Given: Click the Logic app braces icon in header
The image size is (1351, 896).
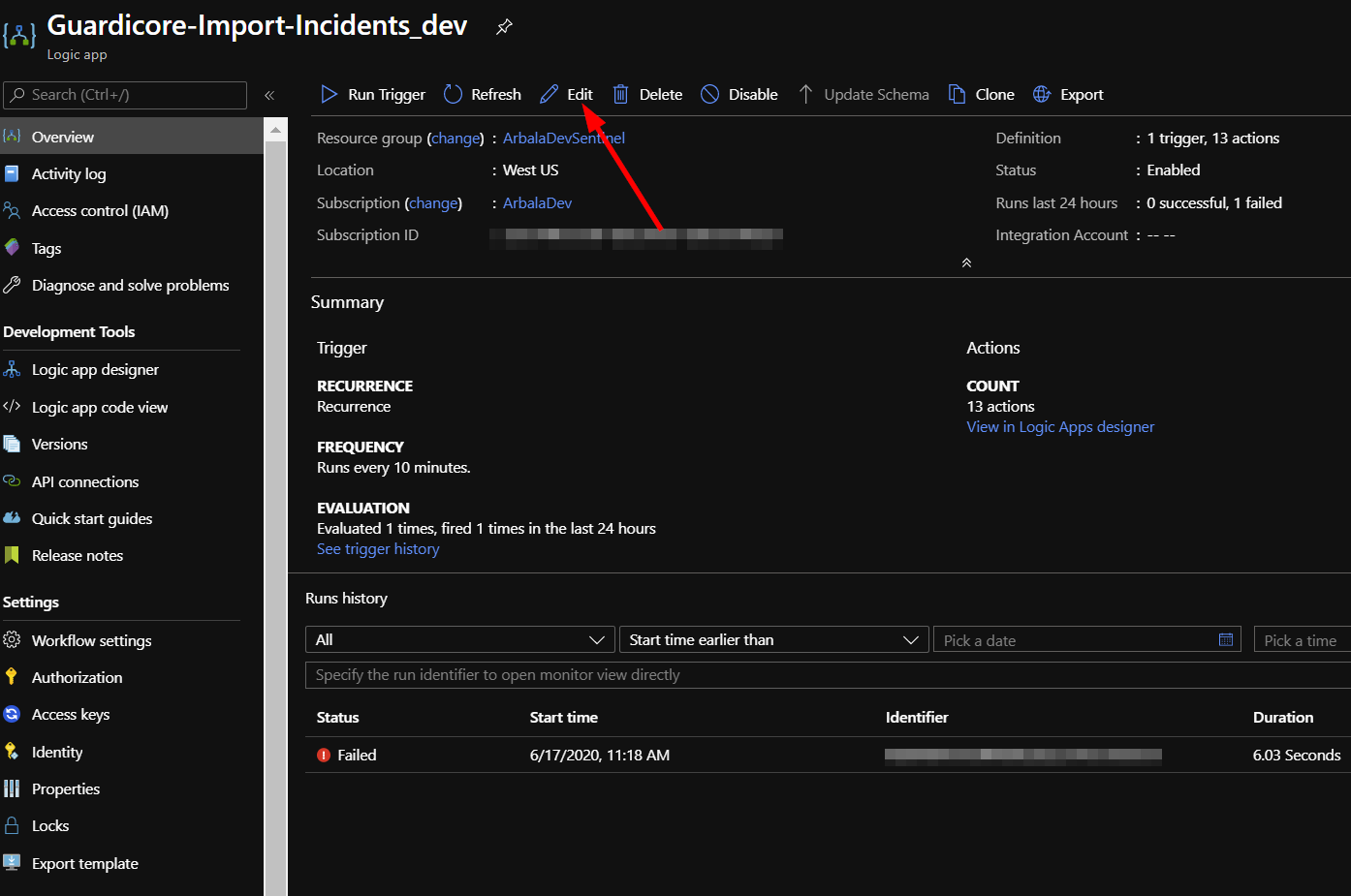Looking at the screenshot, I should click(19, 36).
